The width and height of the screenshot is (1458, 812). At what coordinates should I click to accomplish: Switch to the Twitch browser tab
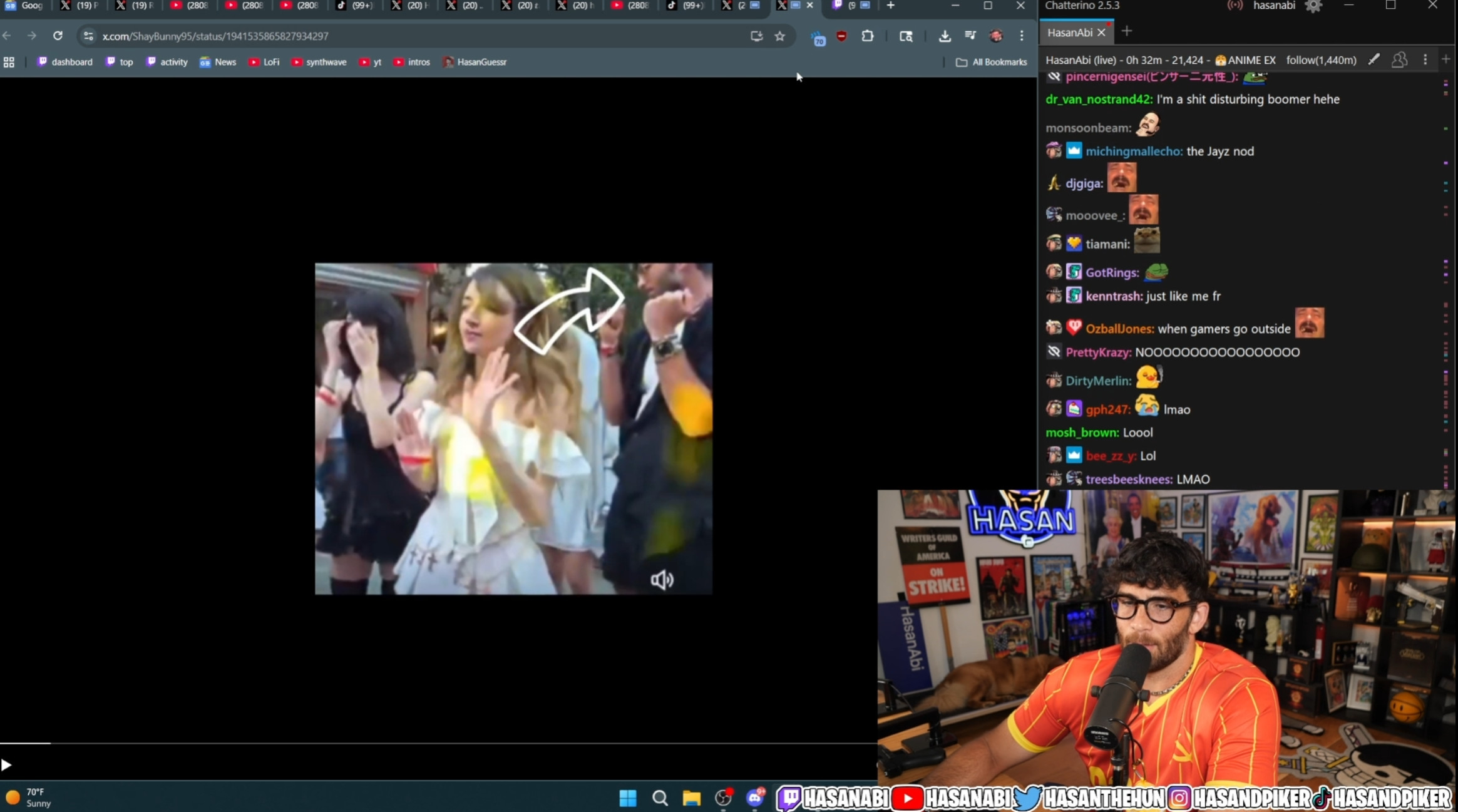pyautogui.click(x=851, y=6)
